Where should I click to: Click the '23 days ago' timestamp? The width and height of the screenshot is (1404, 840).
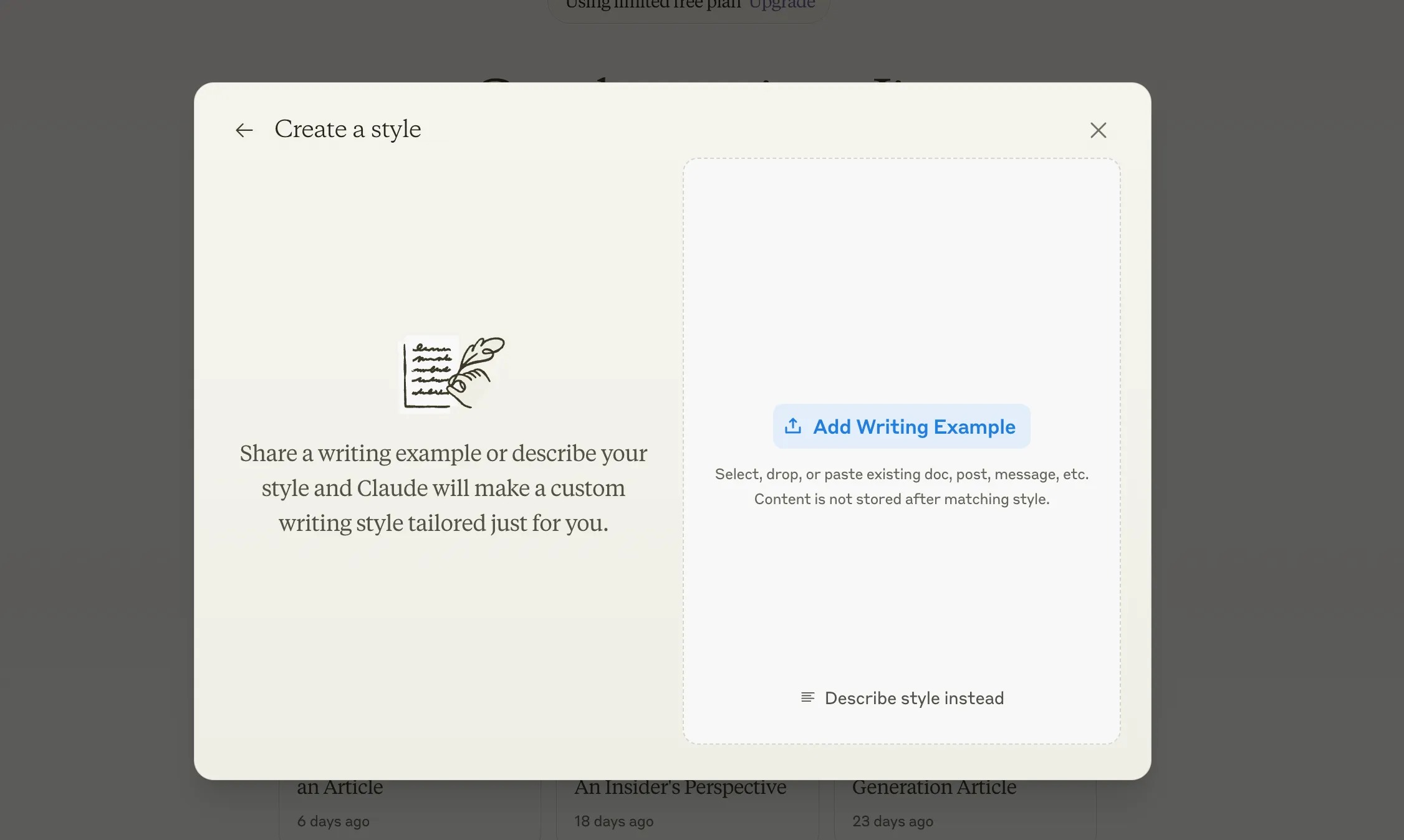[x=892, y=821]
